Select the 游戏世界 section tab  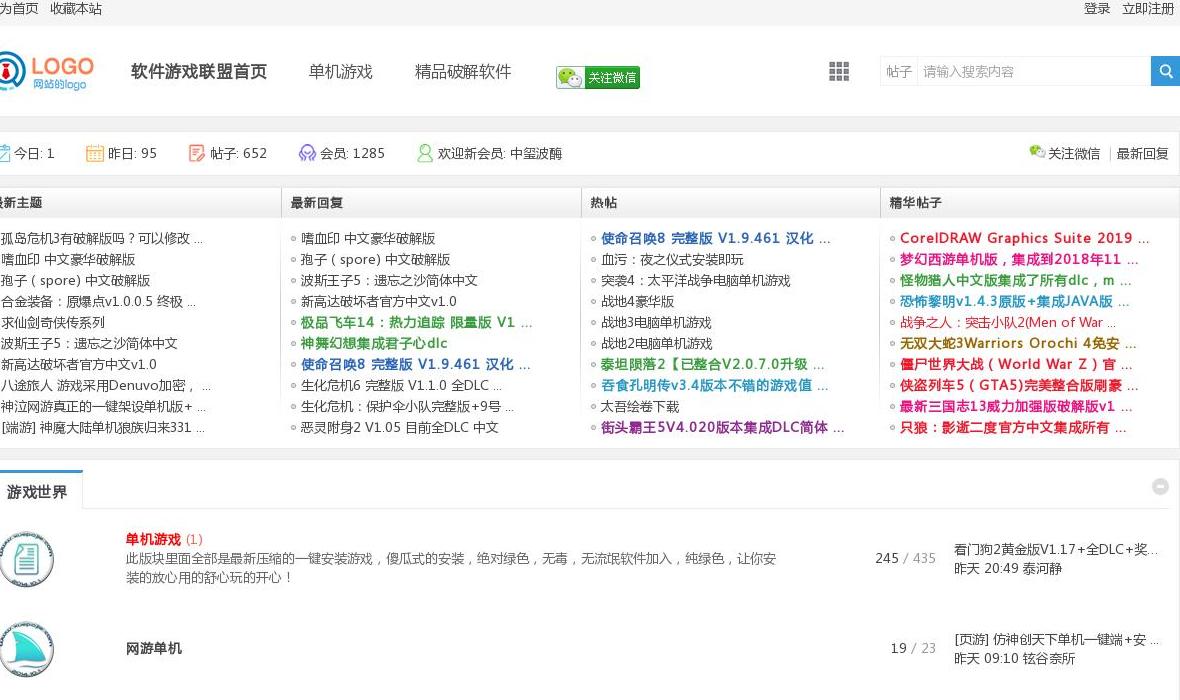tap(37, 492)
